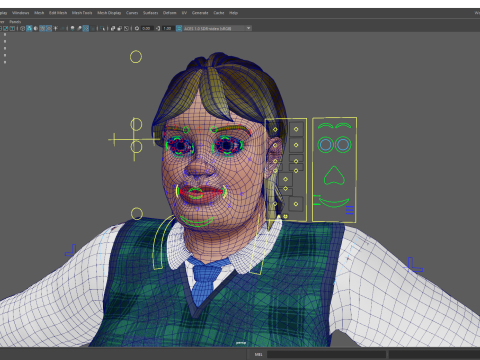480x360 pixels.
Task: Open the ACES 1.0 SDR-video view transform dropdown
Action: tap(218, 29)
